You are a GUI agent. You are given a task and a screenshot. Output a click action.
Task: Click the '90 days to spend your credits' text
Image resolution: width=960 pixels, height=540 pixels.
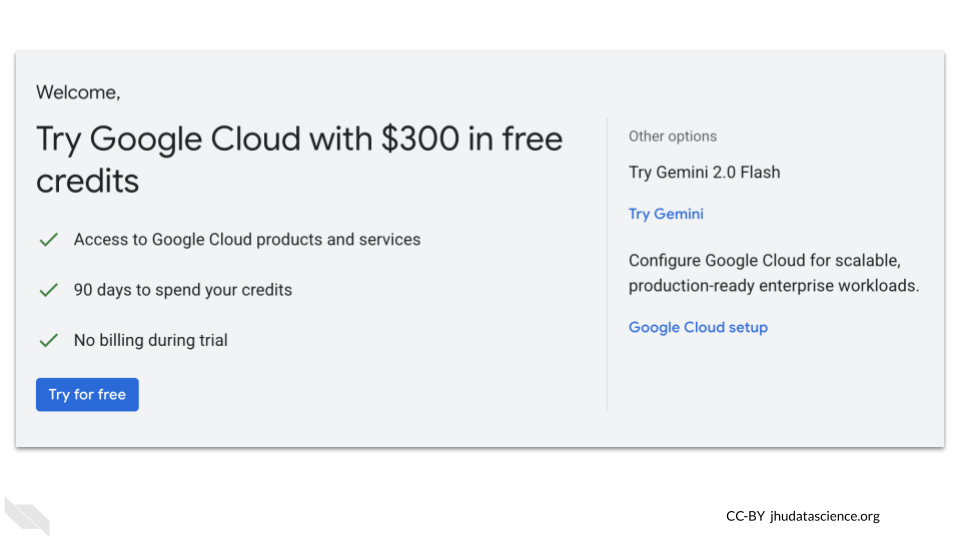coord(182,290)
